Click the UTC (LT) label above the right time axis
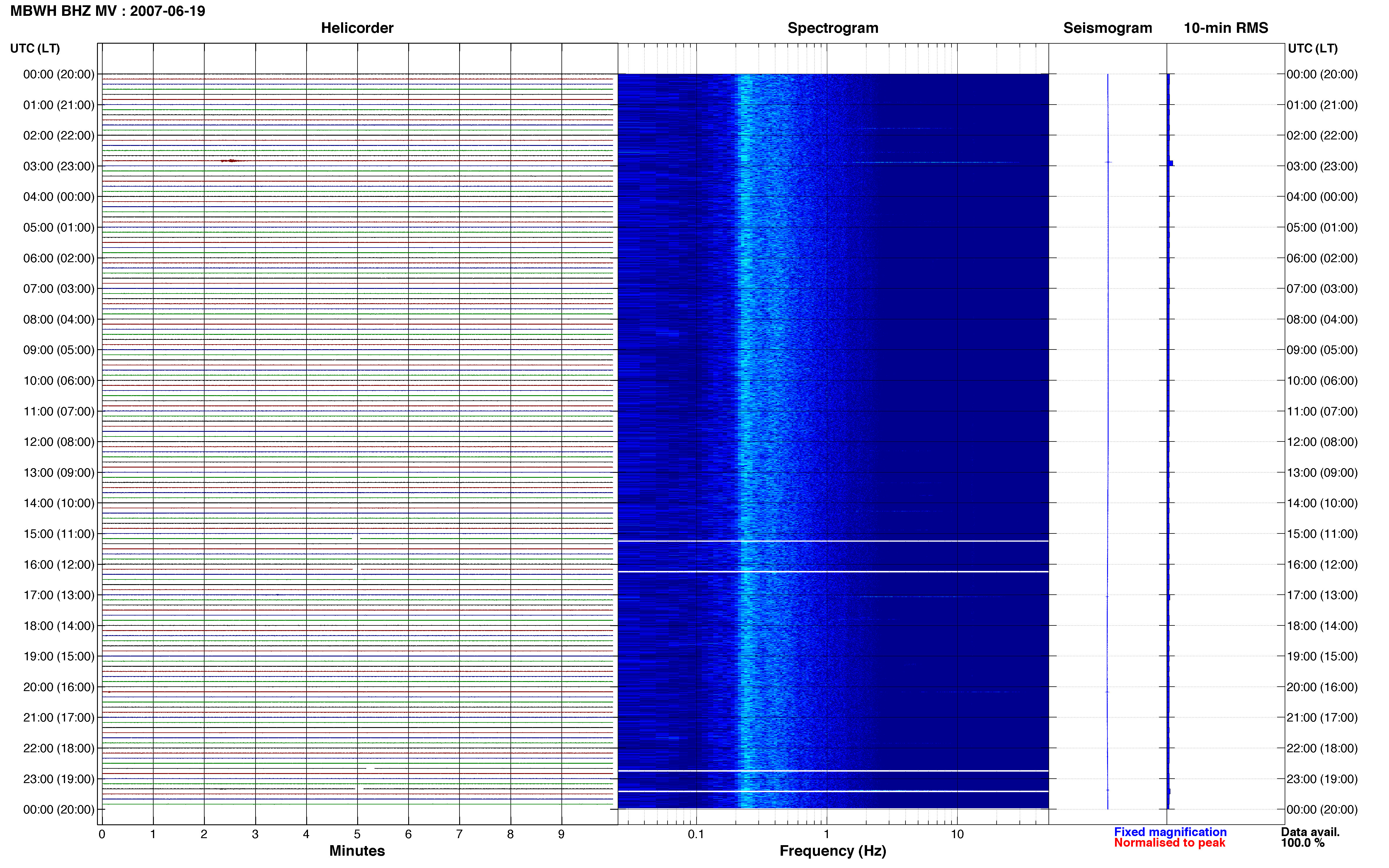The width and height of the screenshot is (1389, 868). [x=1313, y=48]
